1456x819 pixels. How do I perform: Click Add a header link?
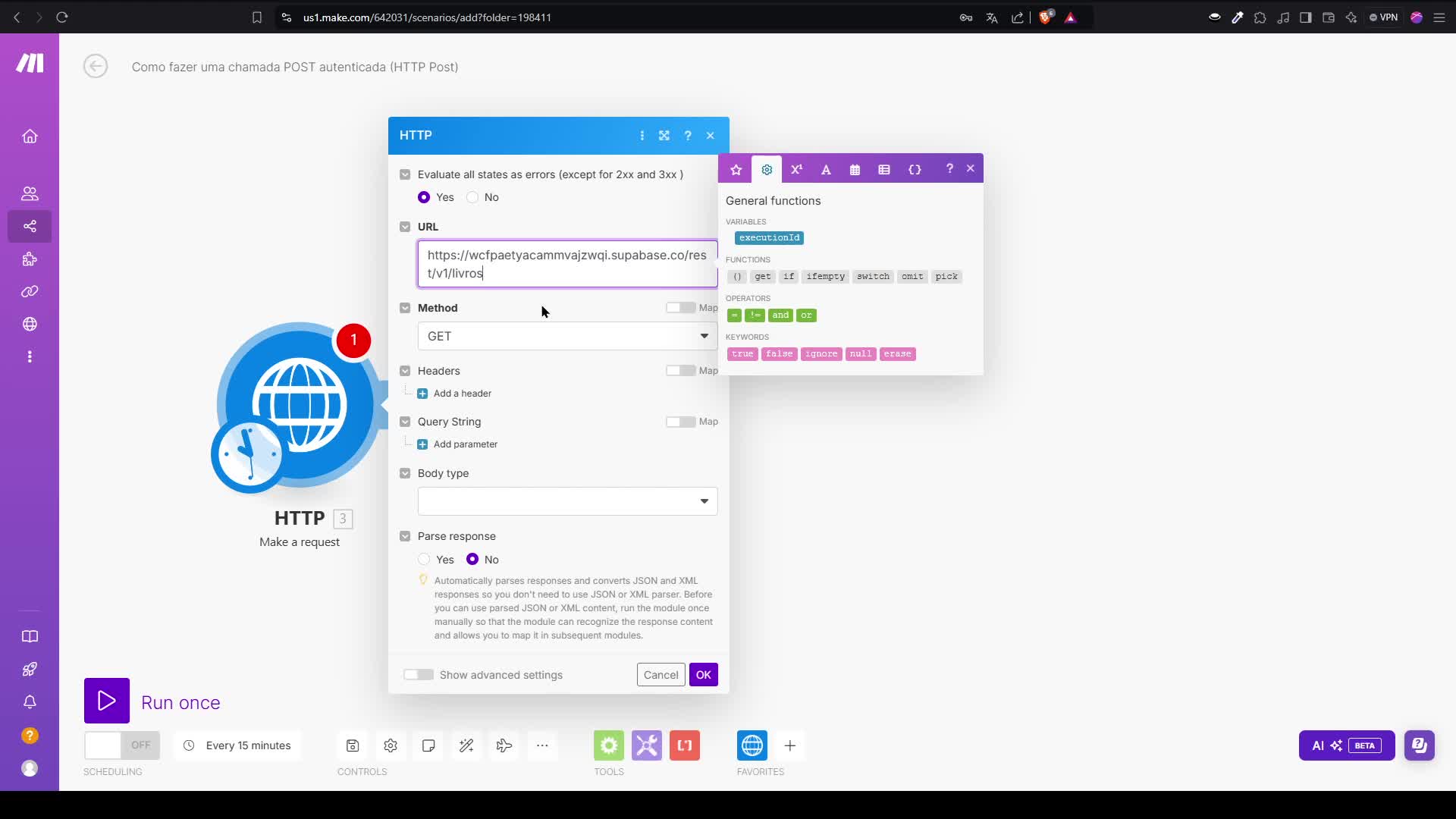462,394
